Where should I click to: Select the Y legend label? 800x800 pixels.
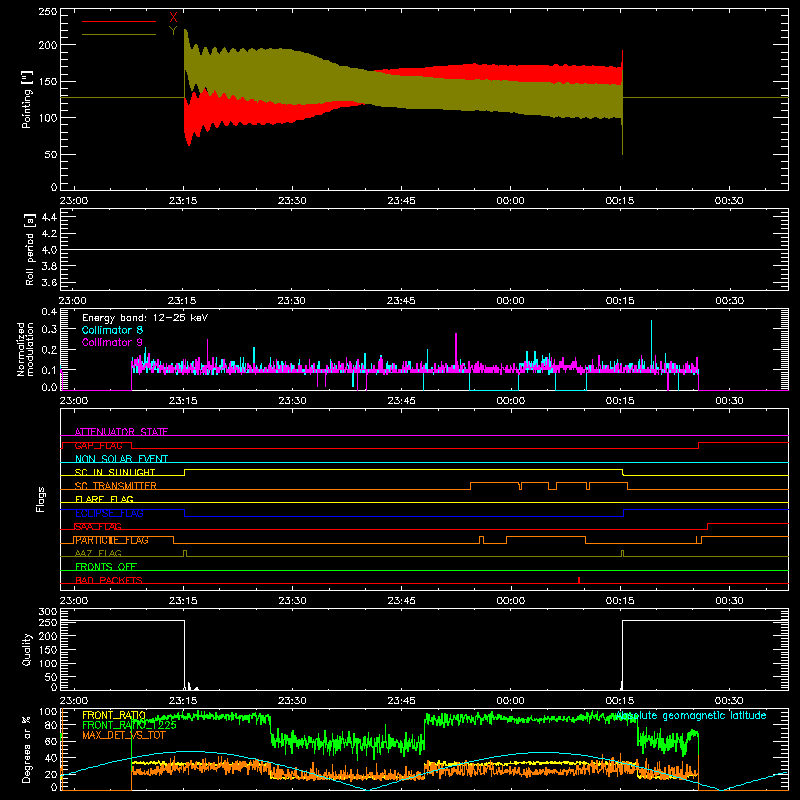(173, 31)
